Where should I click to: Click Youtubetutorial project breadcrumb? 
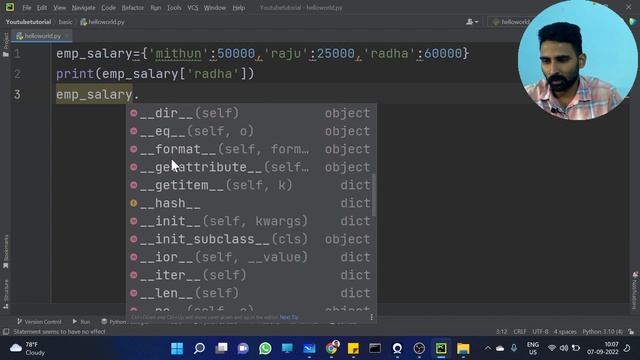[x=28, y=22]
